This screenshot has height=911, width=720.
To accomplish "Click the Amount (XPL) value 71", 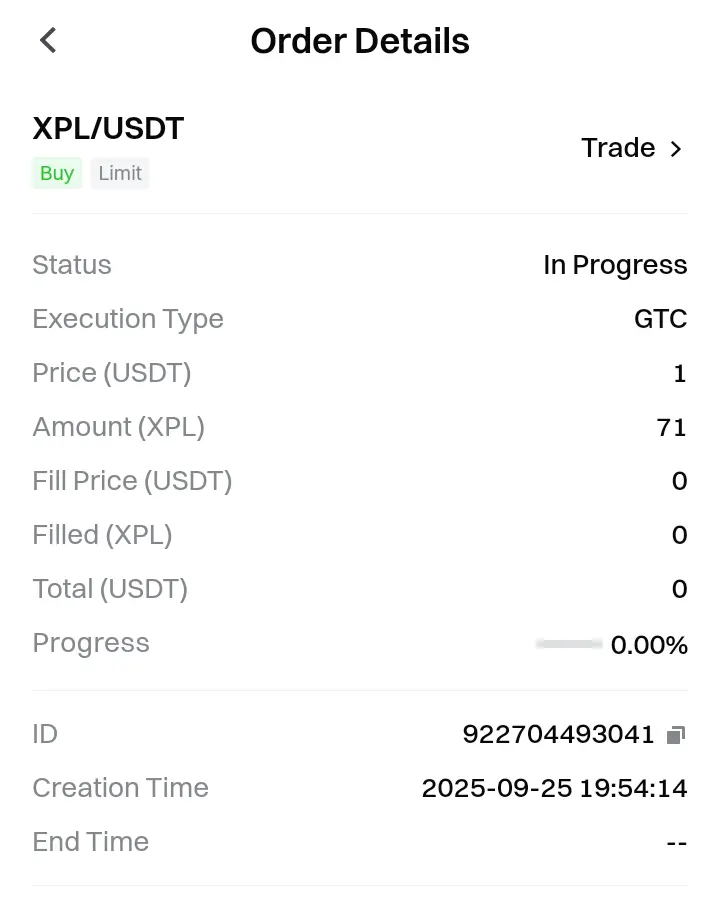I will (x=672, y=428).
